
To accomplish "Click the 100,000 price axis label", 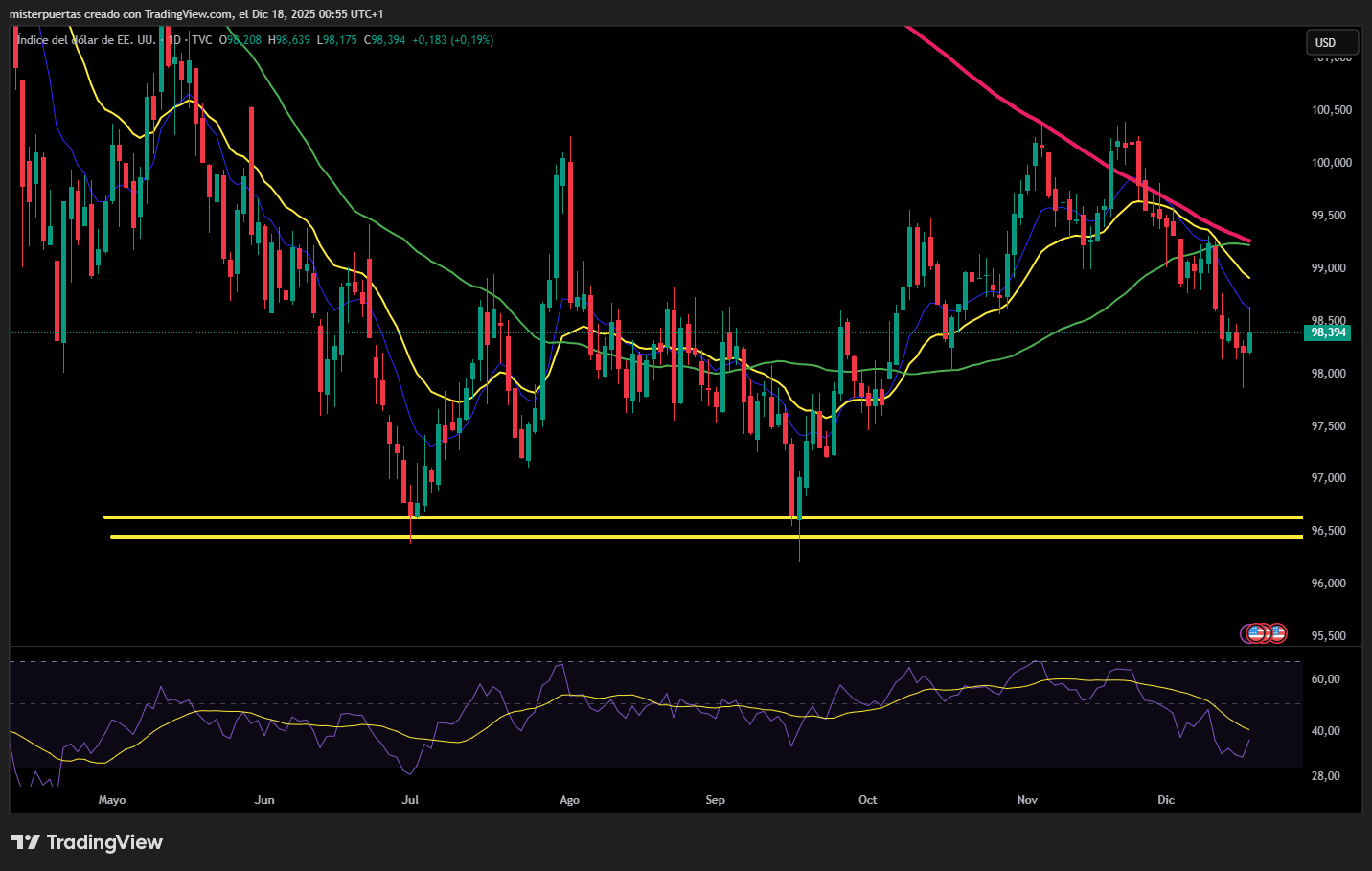I will 1332,163.
